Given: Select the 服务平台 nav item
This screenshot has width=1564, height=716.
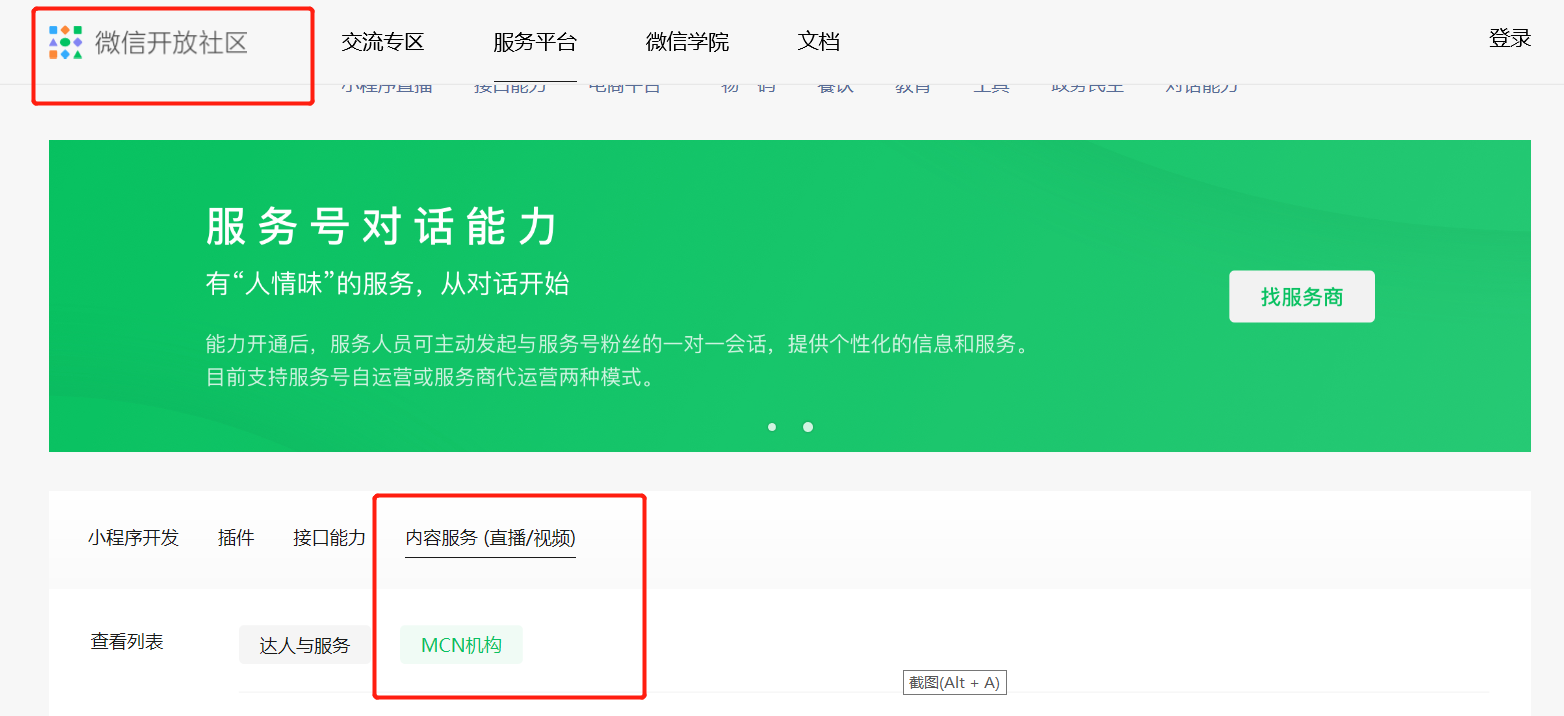Looking at the screenshot, I should (x=535, y=42).
